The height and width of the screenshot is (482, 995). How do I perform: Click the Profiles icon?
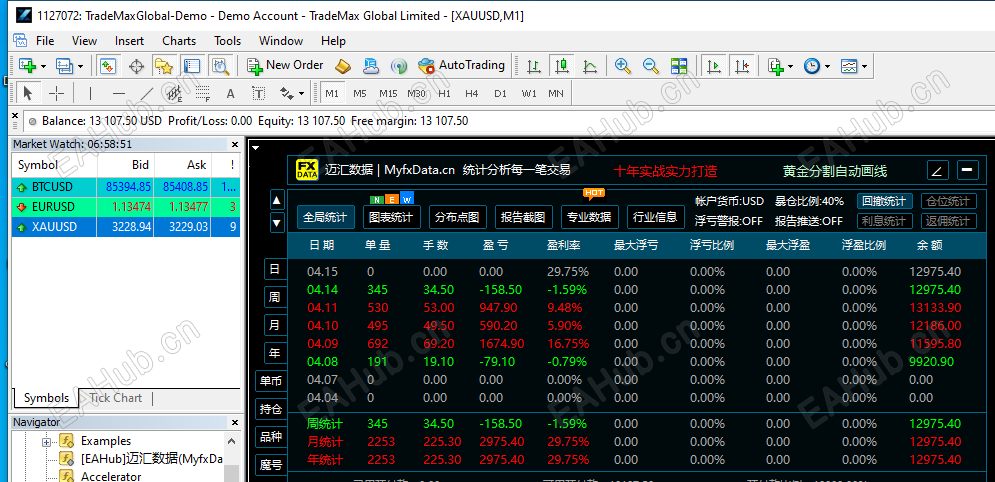(64, 65)
